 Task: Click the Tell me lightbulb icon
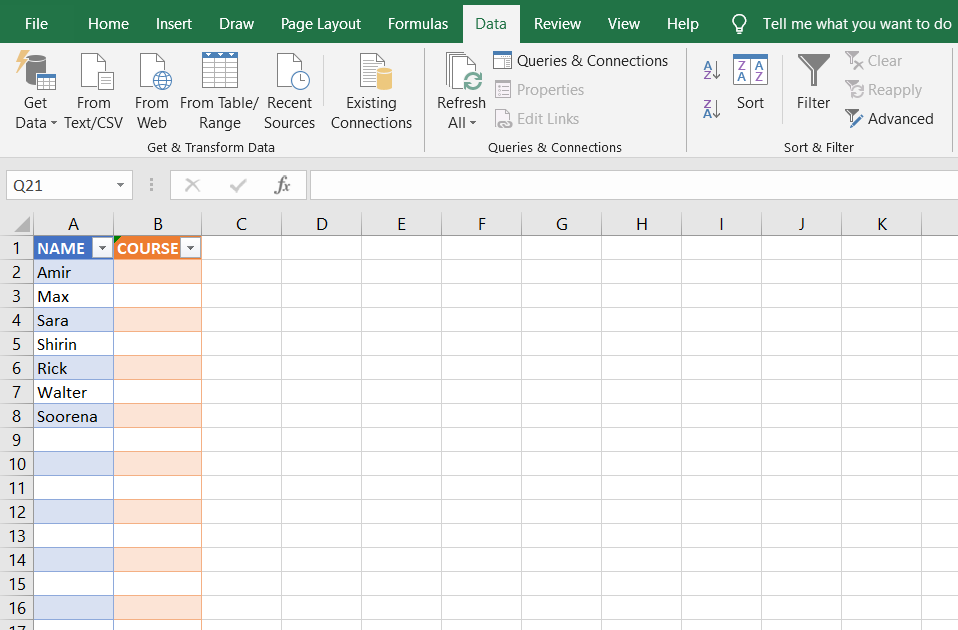coord(739,24)
